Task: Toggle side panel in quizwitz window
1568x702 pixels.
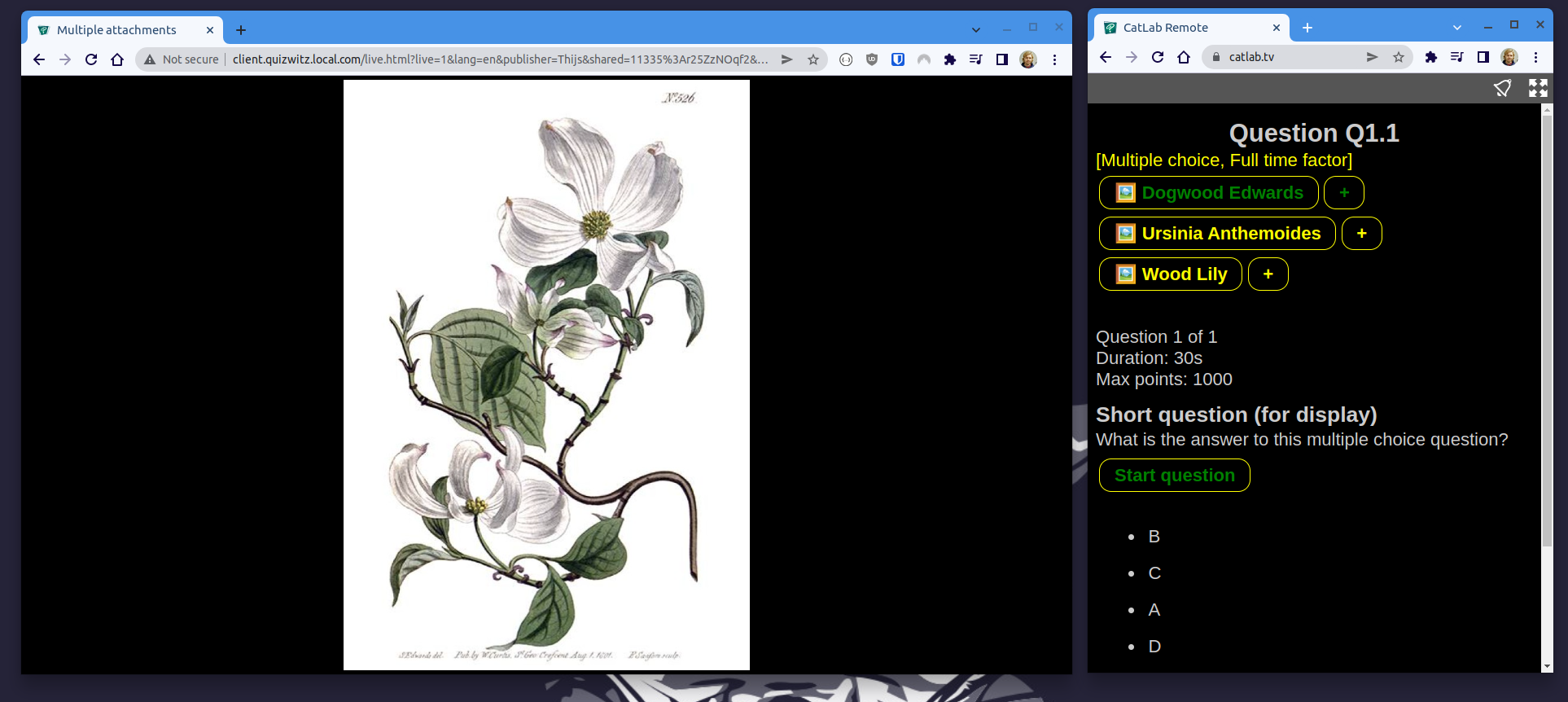Action: [x=1002, y=59]
